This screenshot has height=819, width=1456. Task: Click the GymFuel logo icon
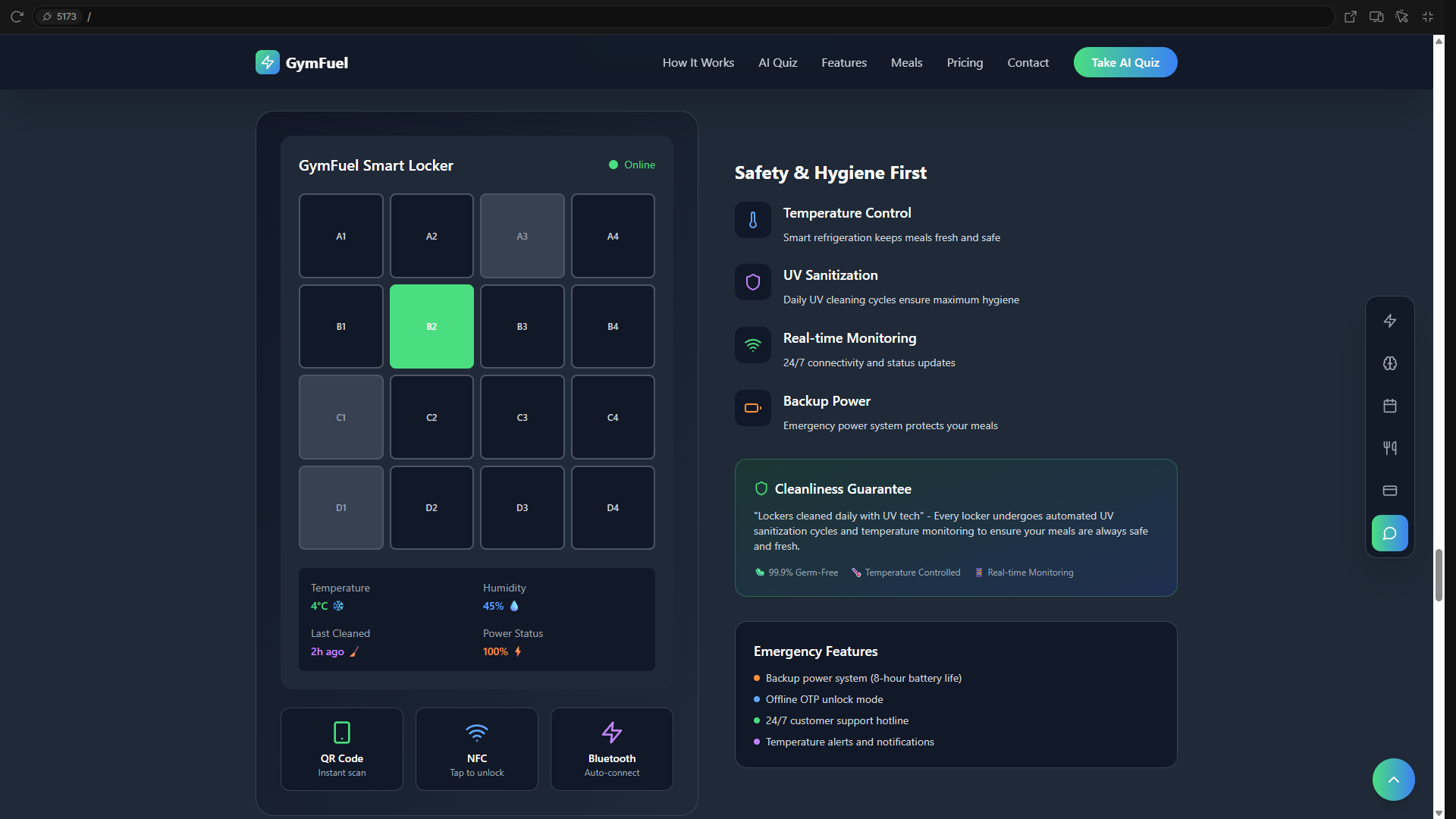click(268, 62)
